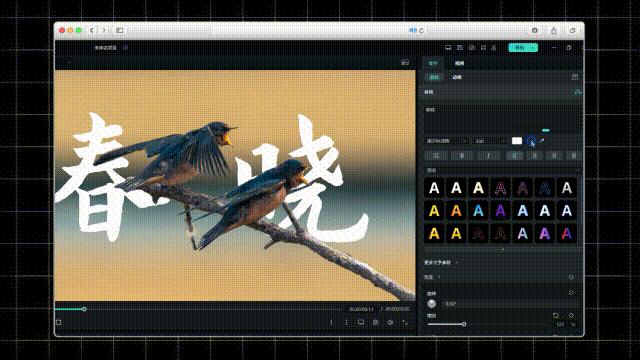Click the volume speaker icon under preview
The width and height of the screenshot is (640, 360).
(x=390, y=322)
